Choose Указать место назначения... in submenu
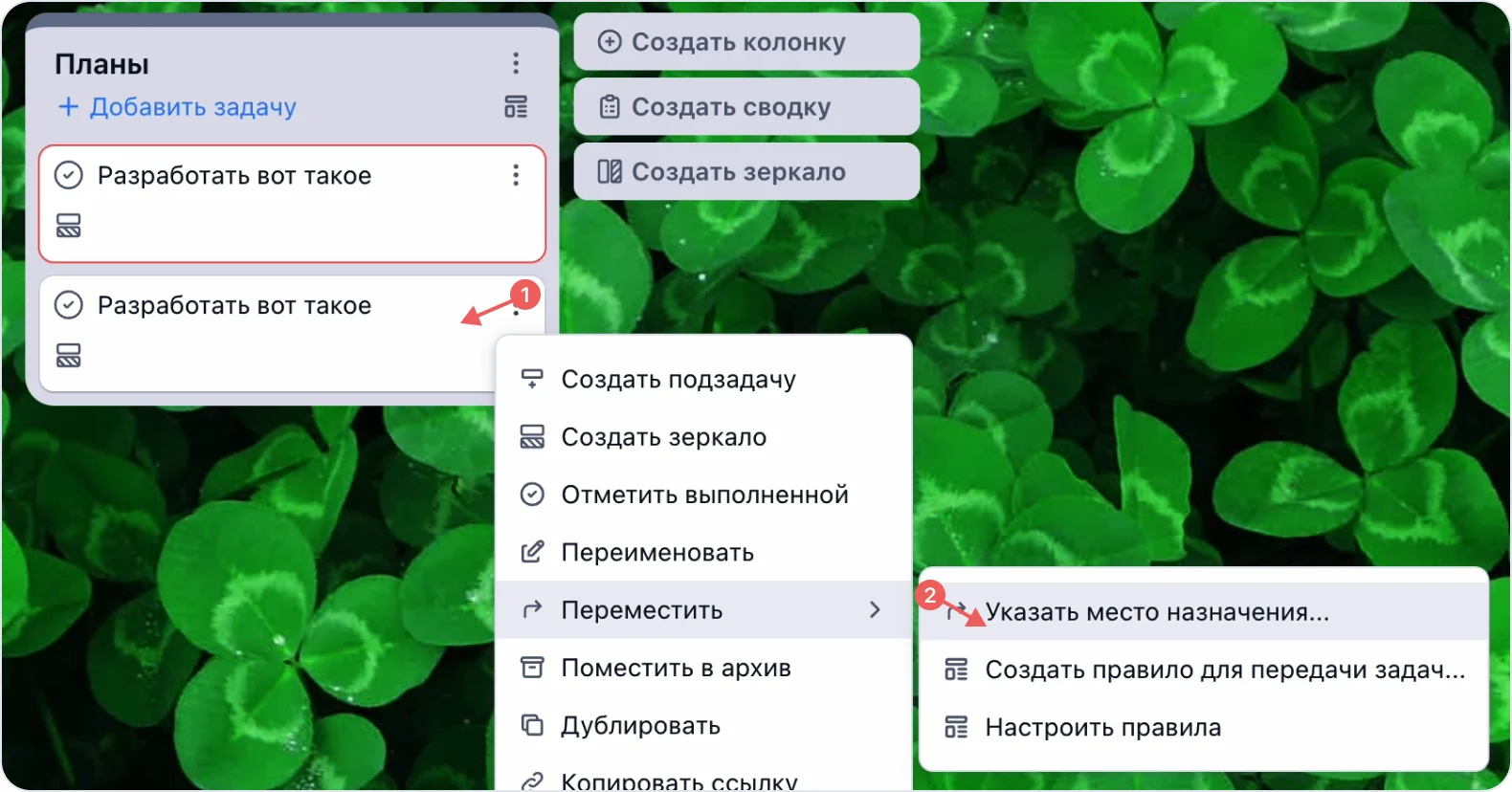This screenshot has height=792, width=1512. coord(1204,612)
